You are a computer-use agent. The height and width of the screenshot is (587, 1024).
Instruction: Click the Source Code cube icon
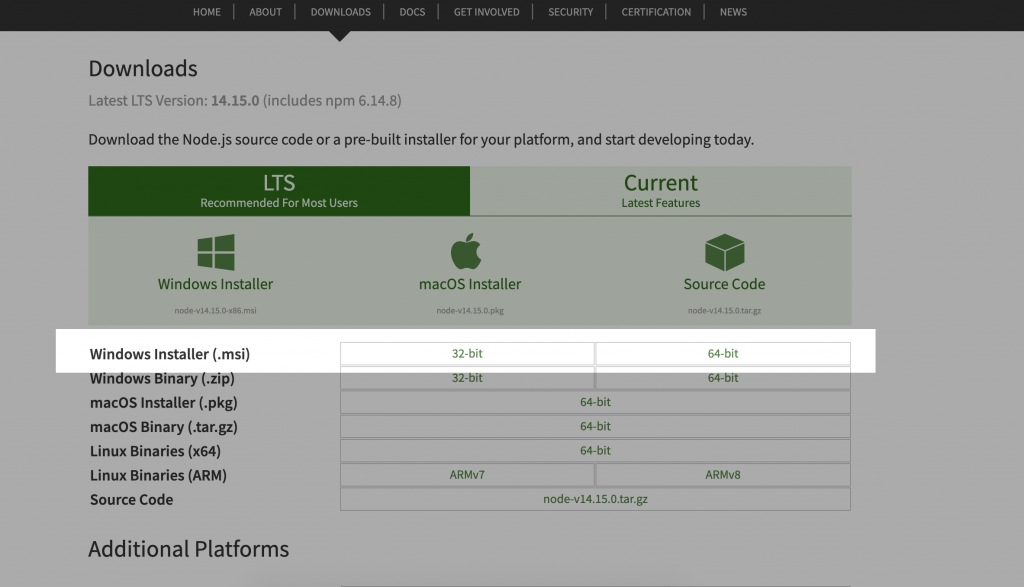(724, 252)
